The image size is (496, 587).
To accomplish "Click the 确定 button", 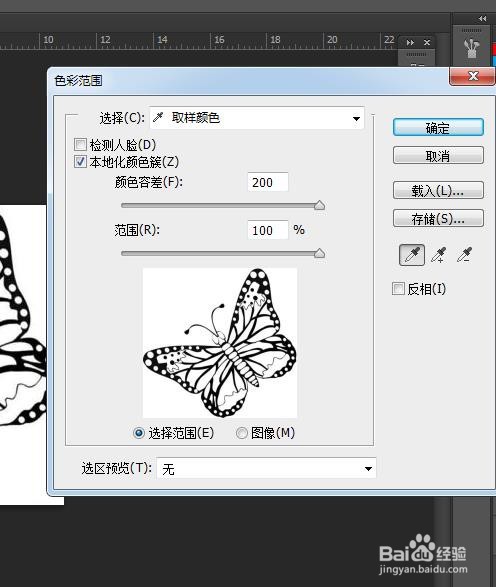I will click(x=438, y=128).
